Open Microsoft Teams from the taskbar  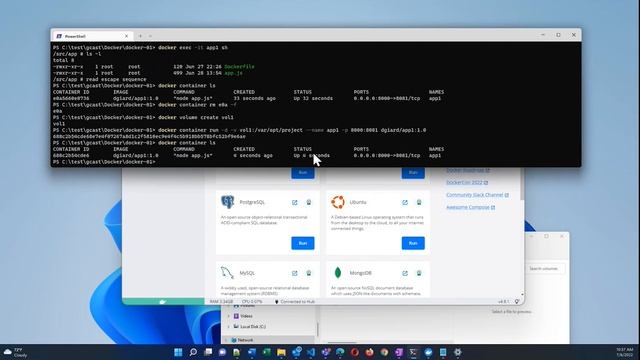click(325, 352)
